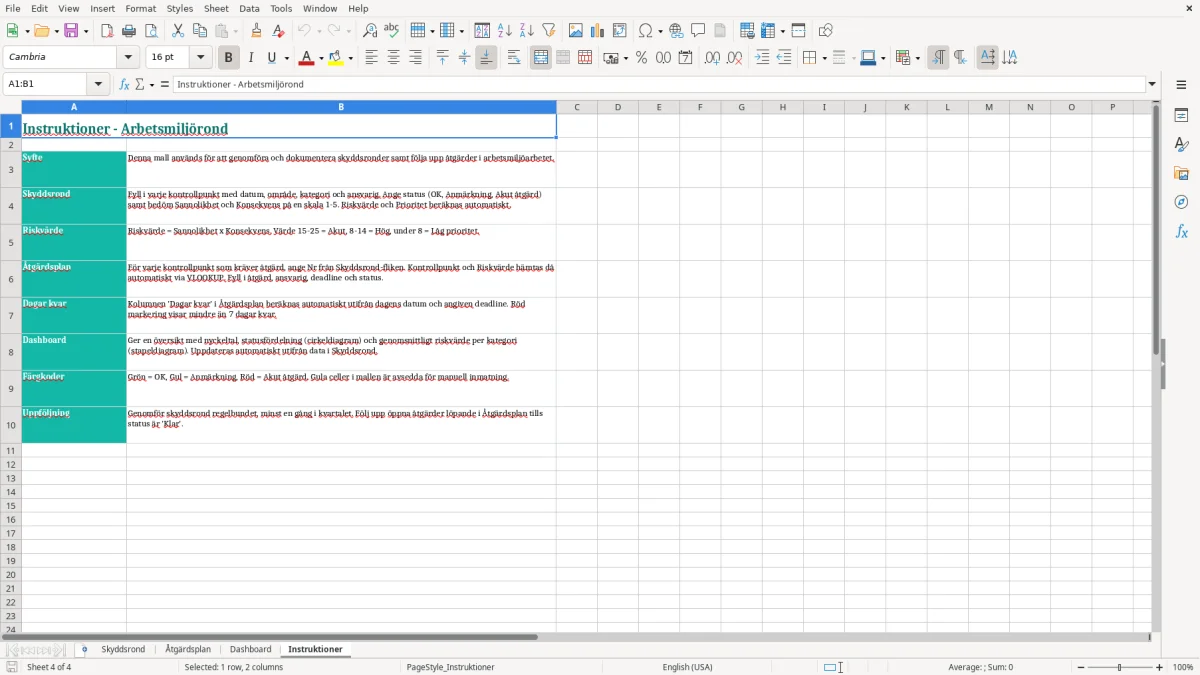Adjust the zoom slider handle
The image size is (1200, 675).
1119,667
